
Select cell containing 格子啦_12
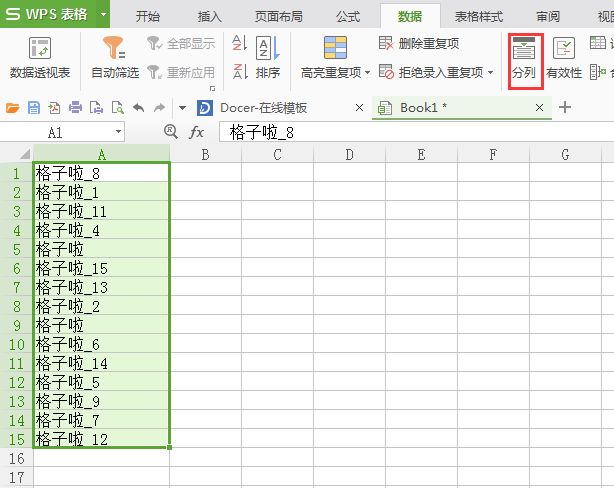(x=101, y=439)
